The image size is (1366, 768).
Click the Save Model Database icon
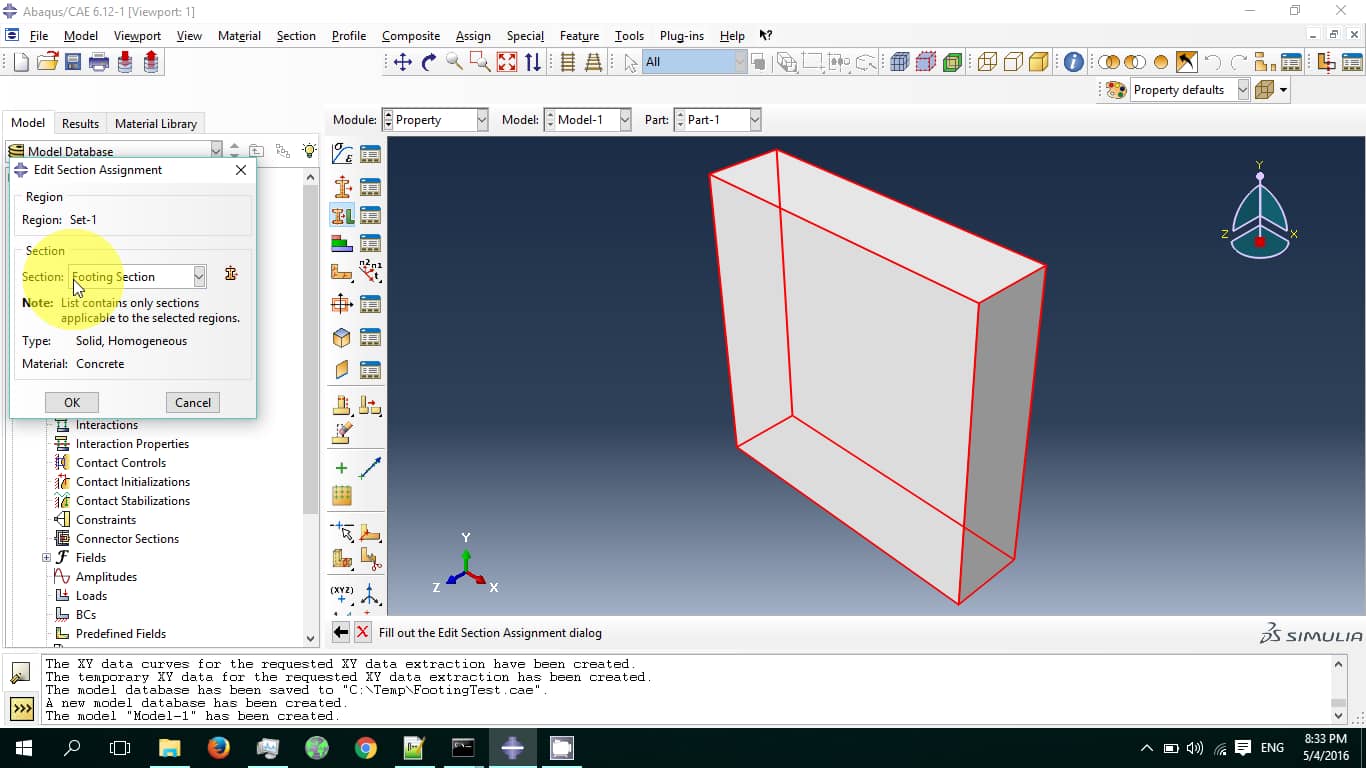pos(73,62)
